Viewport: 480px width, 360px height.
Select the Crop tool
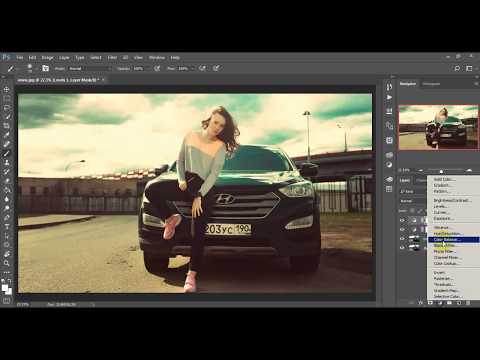[x=6, y=126]
